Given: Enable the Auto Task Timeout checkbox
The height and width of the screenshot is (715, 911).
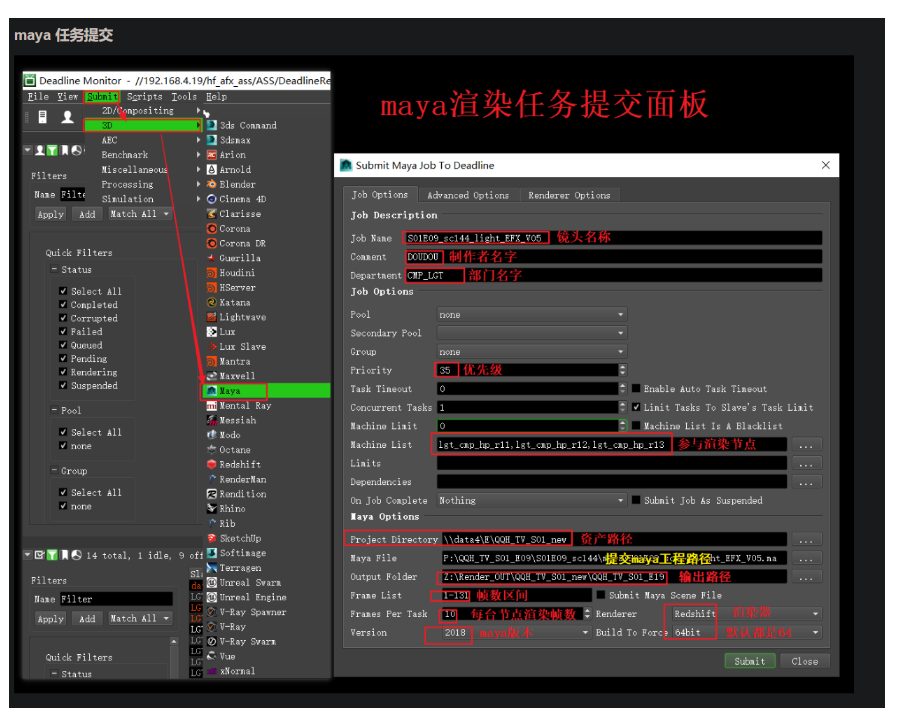Looking at the screenshot, I should (x=636, y=389).
